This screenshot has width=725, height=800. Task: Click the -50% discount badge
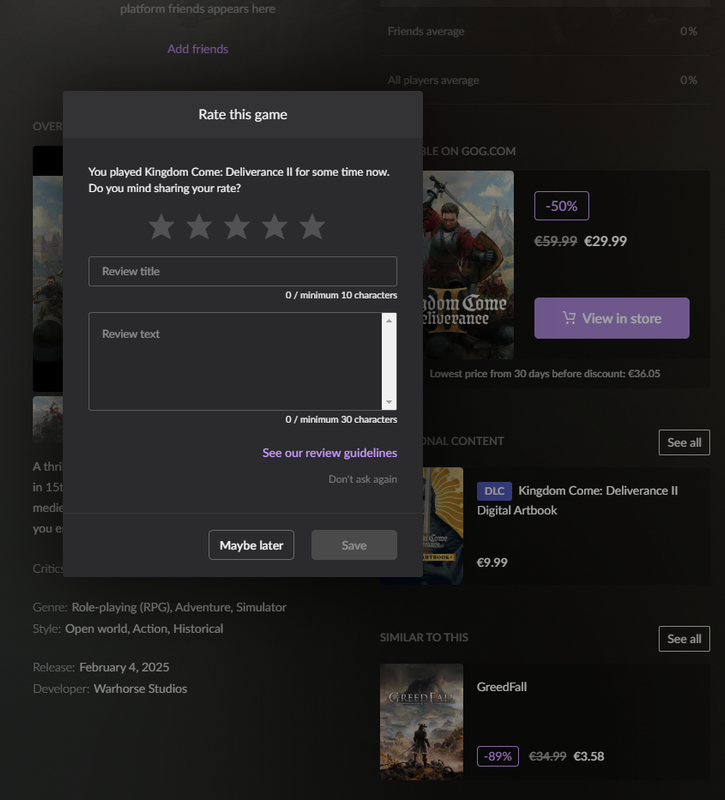coord(562,206)
